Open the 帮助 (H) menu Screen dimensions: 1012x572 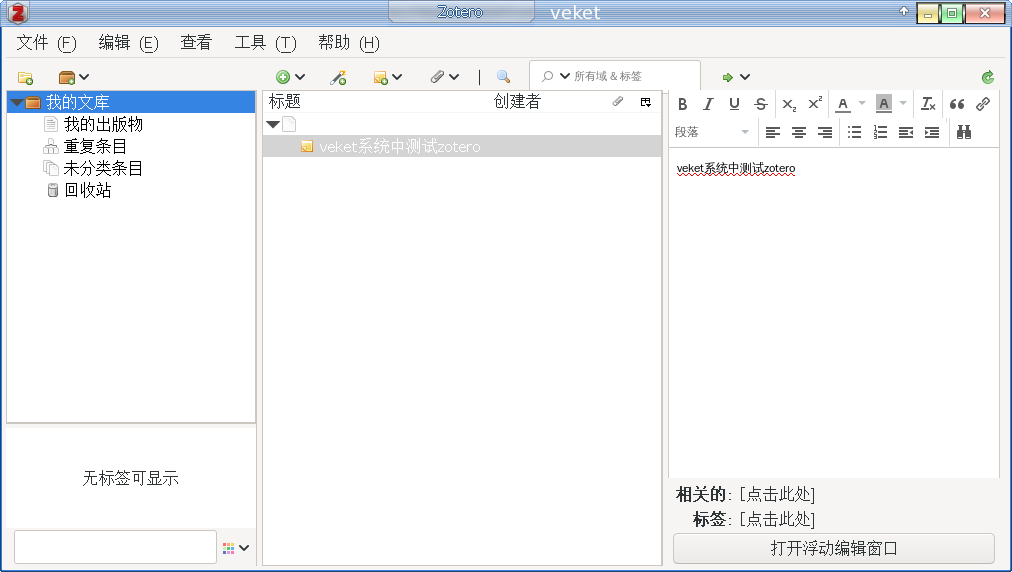tap(349, 43)
